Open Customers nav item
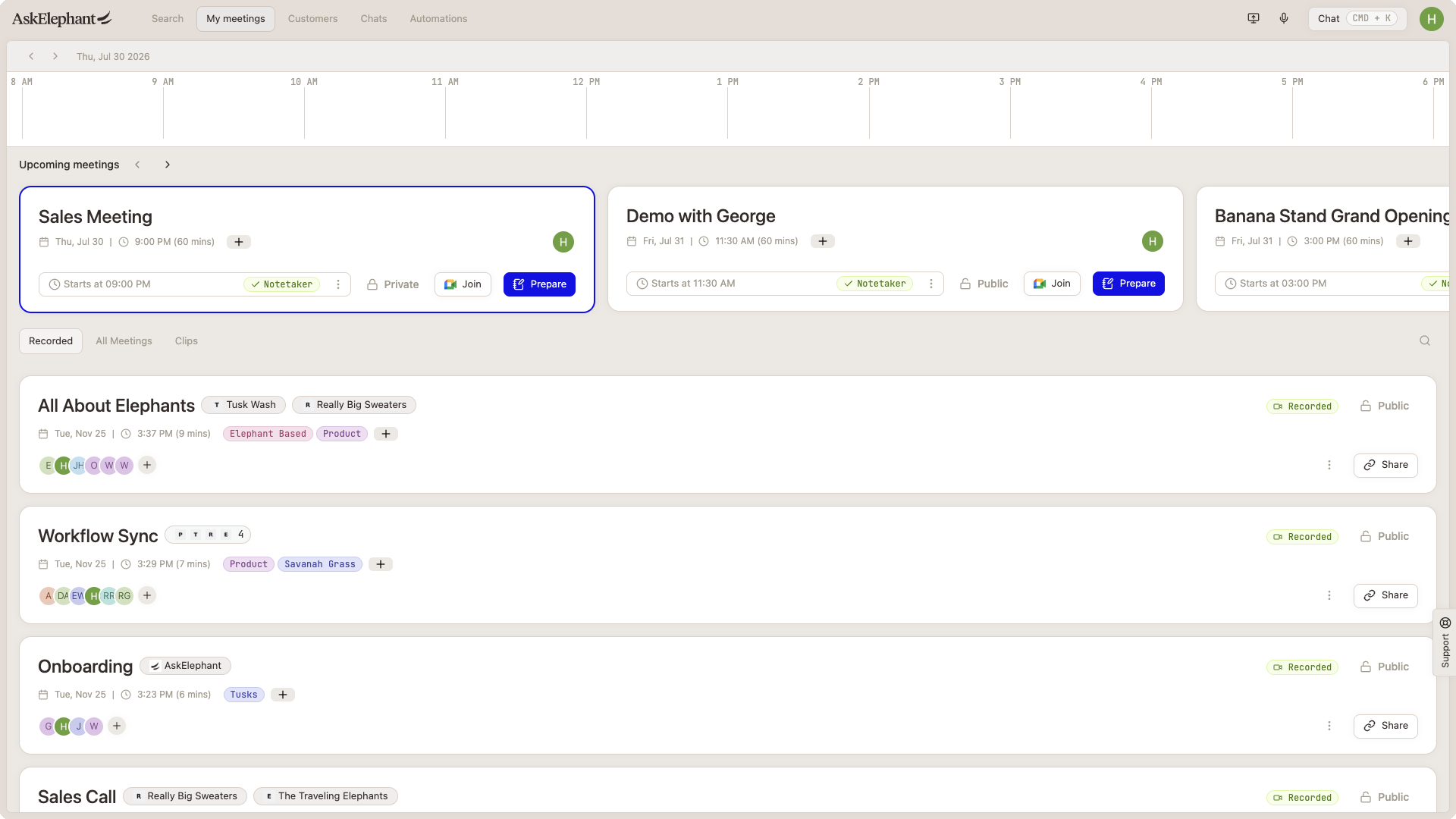The width and height of the screenshot is (1456, 819). (x=313, y=18)
